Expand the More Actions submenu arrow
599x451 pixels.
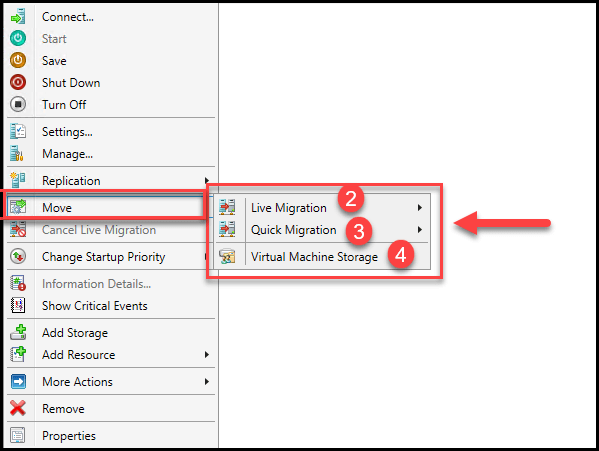point(207,381)
